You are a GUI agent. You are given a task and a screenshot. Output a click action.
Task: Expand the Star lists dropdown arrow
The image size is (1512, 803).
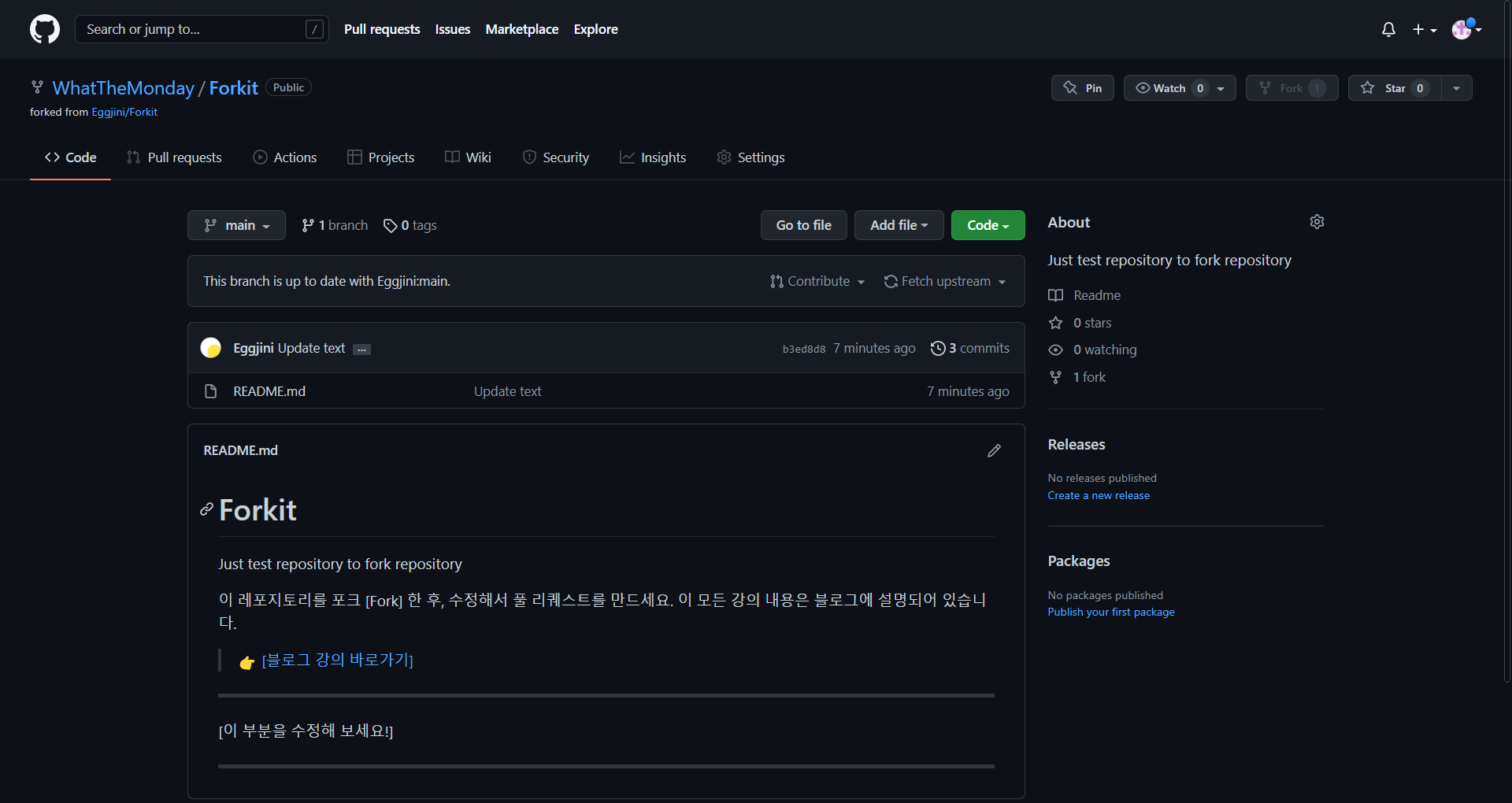point(1457,87)
